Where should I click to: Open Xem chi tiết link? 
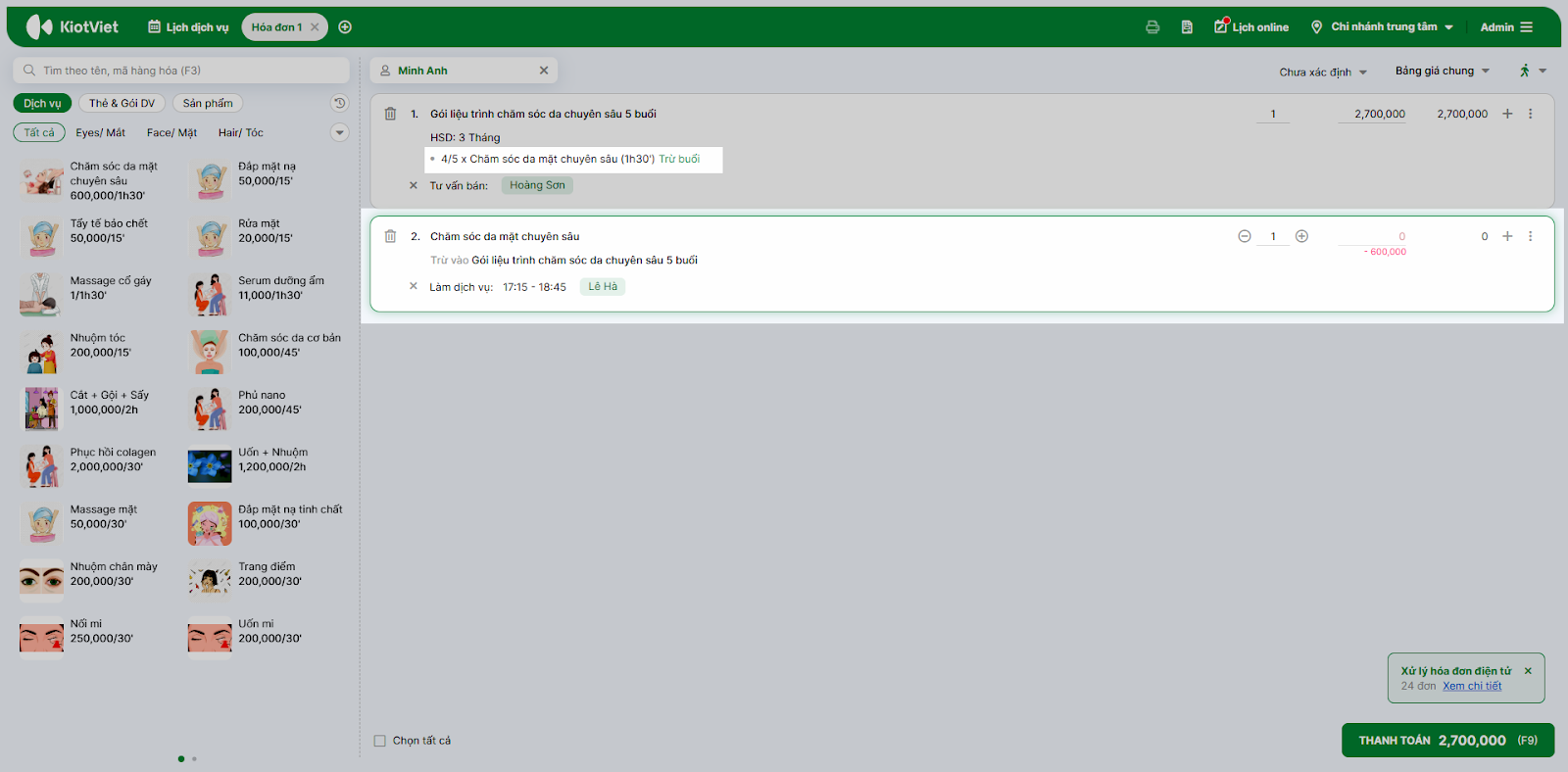click(1472, 686)
